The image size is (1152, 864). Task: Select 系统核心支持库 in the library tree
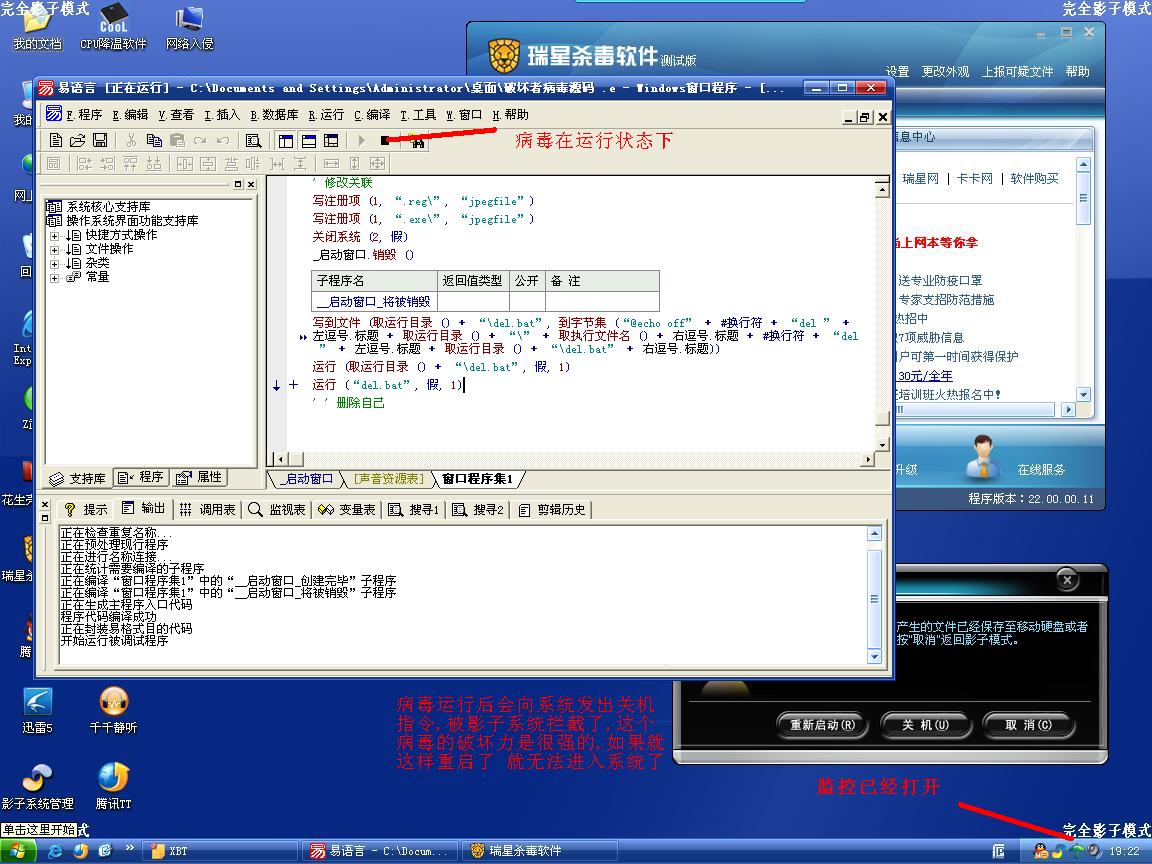[x=108, y=206]
